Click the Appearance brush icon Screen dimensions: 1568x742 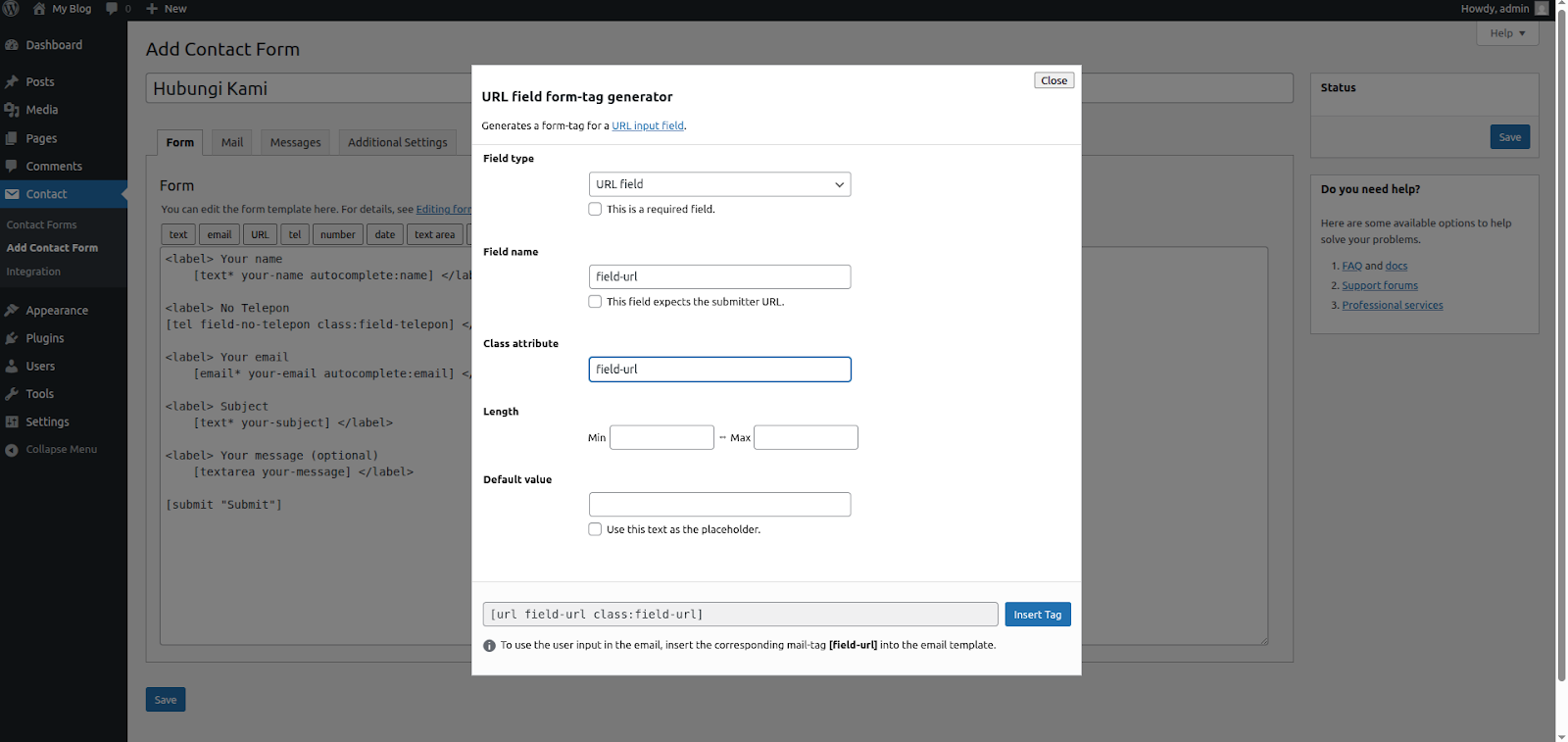[12, 311]
